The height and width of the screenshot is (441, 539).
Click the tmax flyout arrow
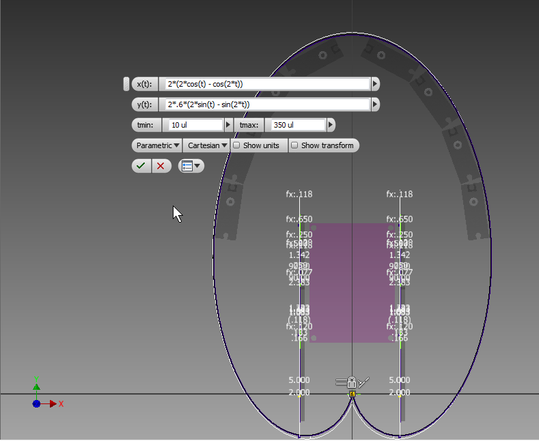(x=331, y=125)
